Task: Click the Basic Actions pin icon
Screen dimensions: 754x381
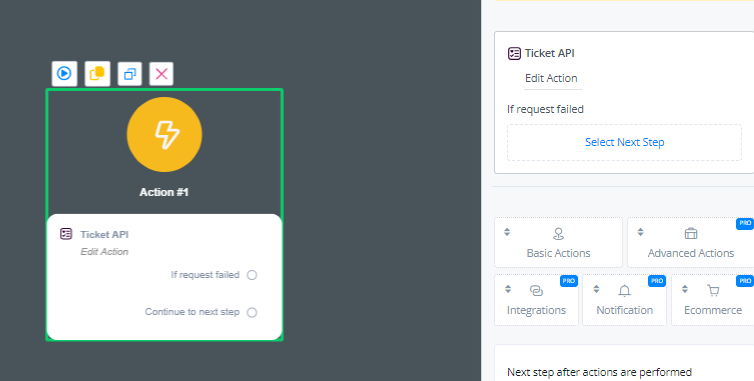Action: (558, 234)
